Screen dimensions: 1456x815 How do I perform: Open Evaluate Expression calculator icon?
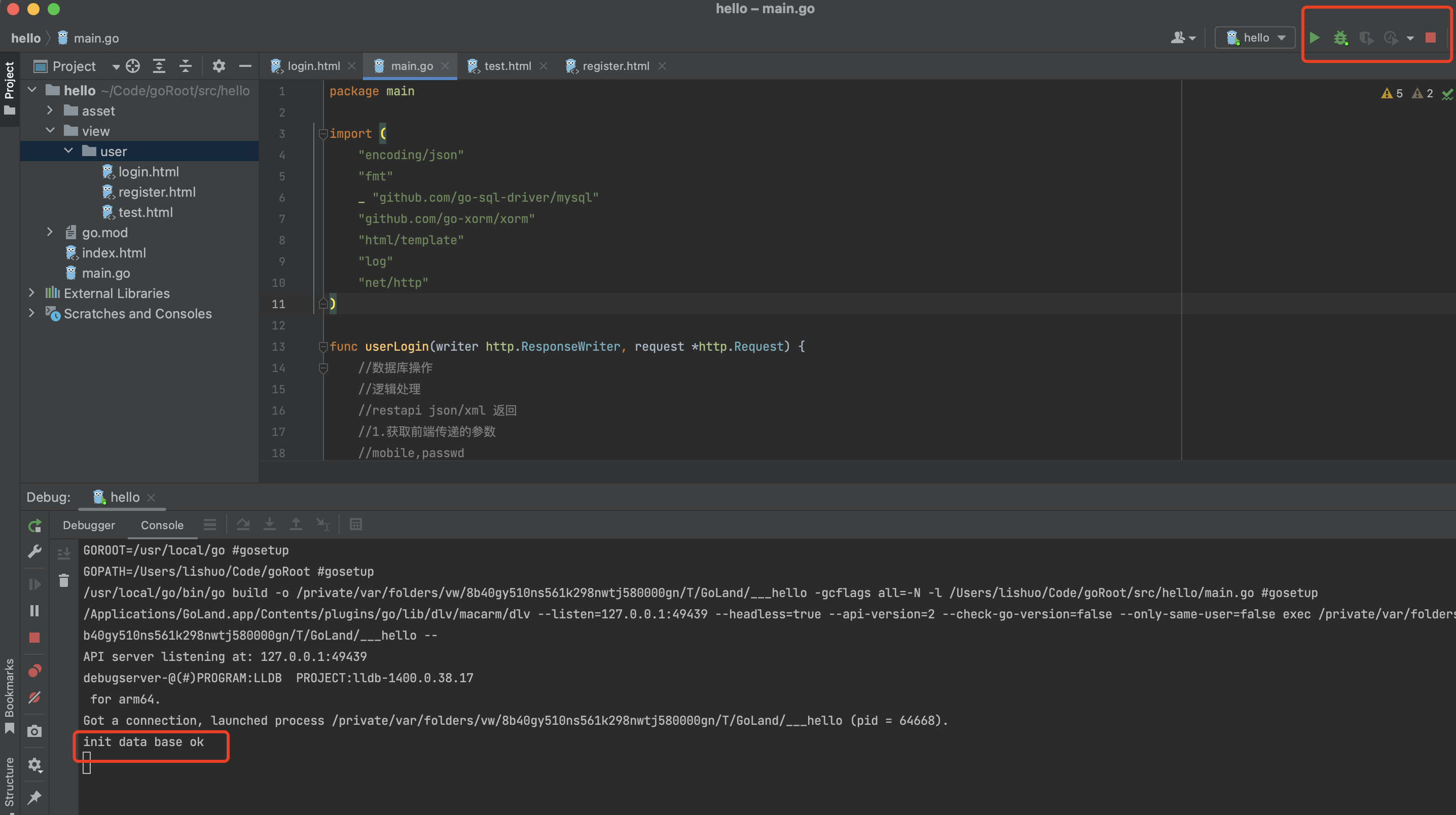tap(355, 525)
